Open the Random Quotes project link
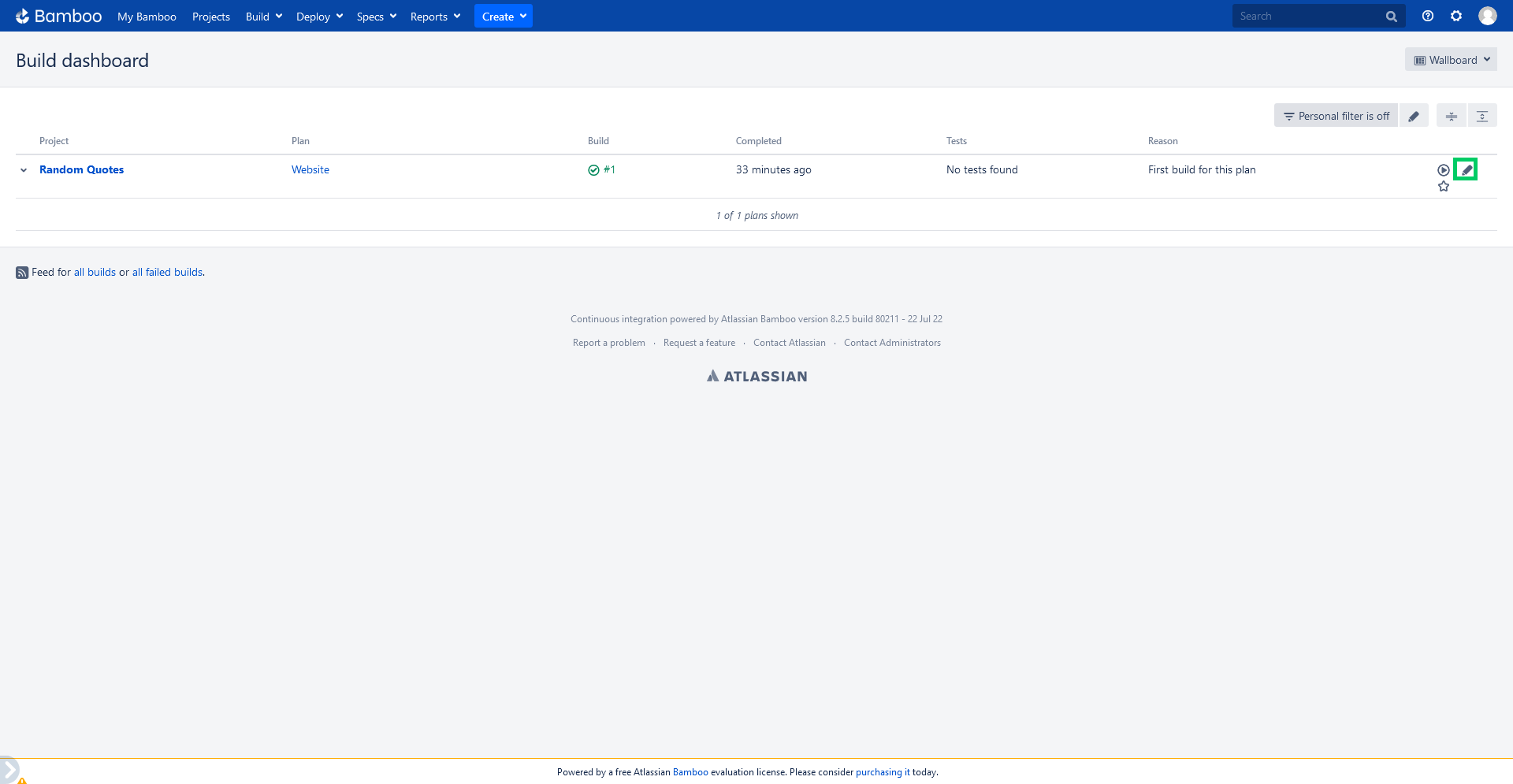Viewport: 1513px width, 784px height. click(x=81, y=169)
